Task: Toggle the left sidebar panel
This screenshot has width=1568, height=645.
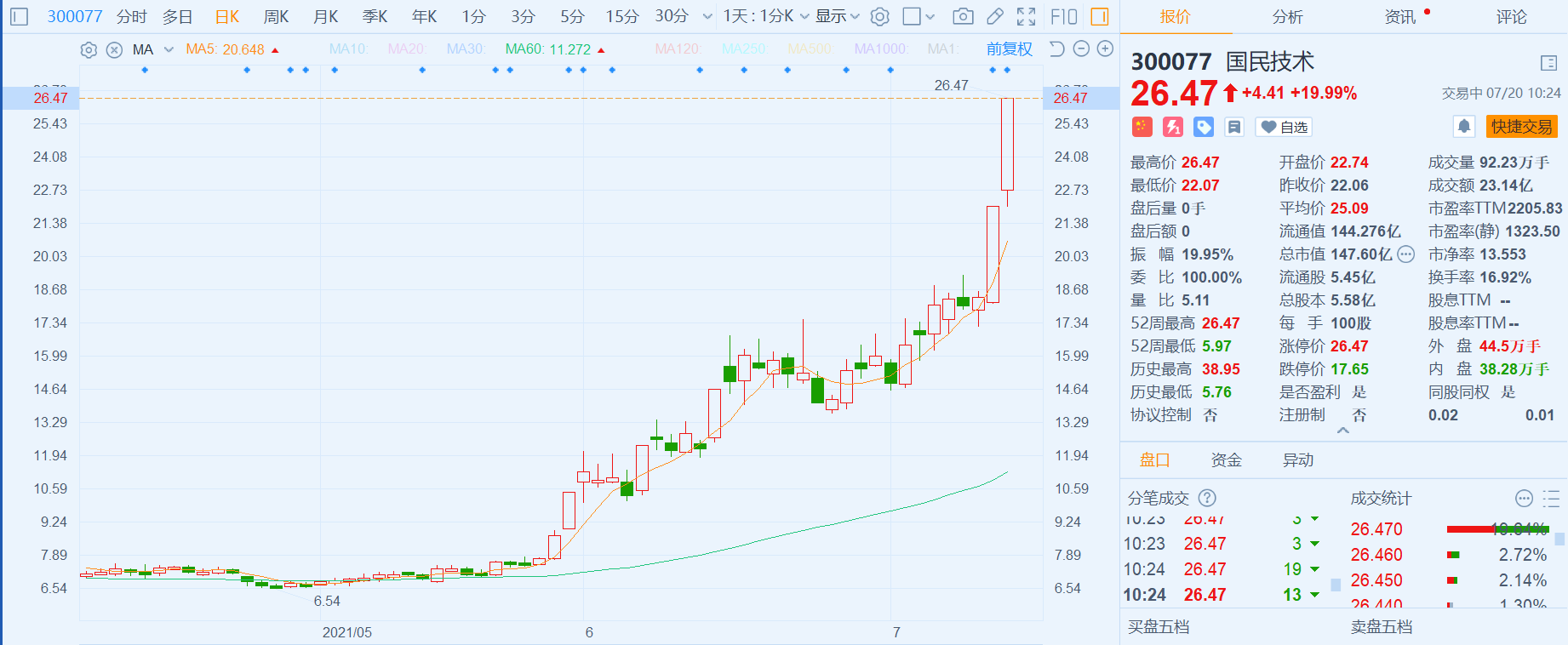Action: tap(19, 16)
